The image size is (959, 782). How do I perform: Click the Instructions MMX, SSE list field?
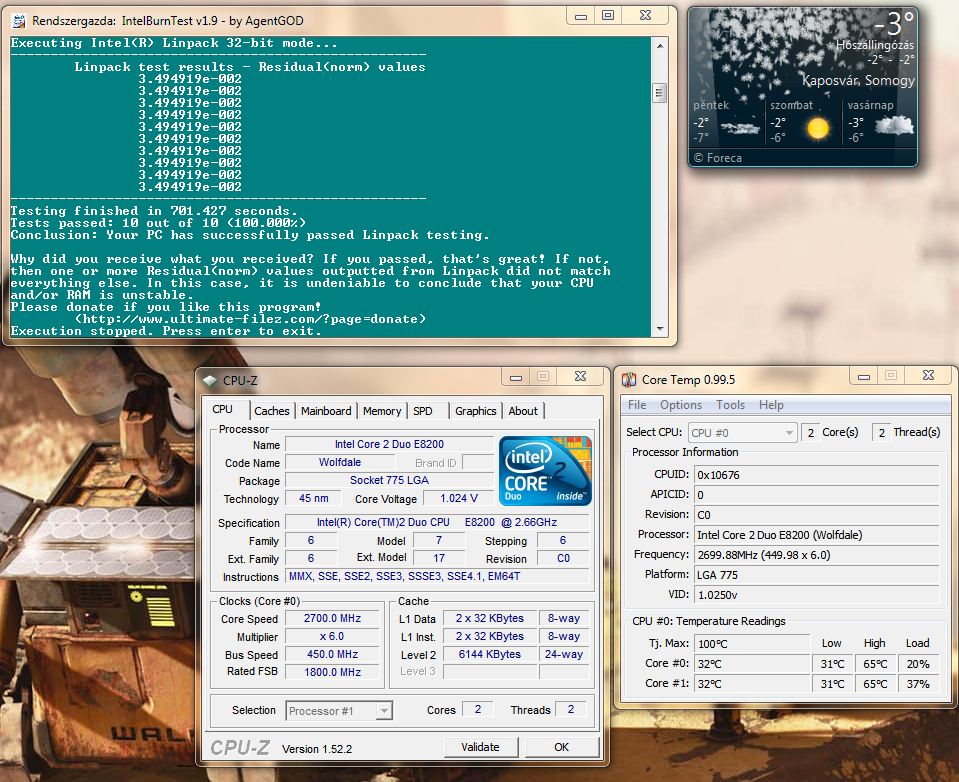[x=437, y=576]
